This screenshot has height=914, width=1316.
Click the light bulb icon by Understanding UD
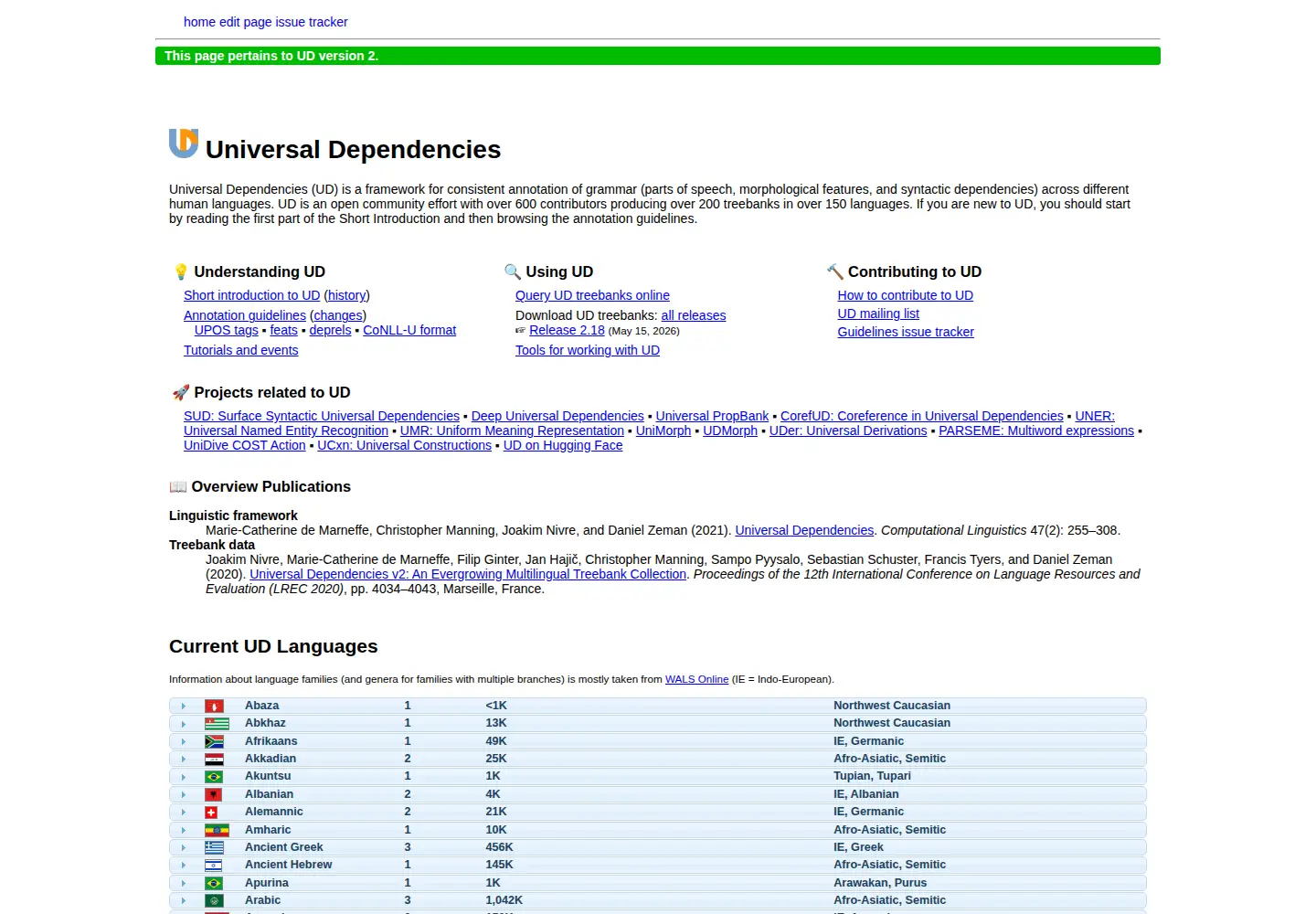click(x=181, y=271)
